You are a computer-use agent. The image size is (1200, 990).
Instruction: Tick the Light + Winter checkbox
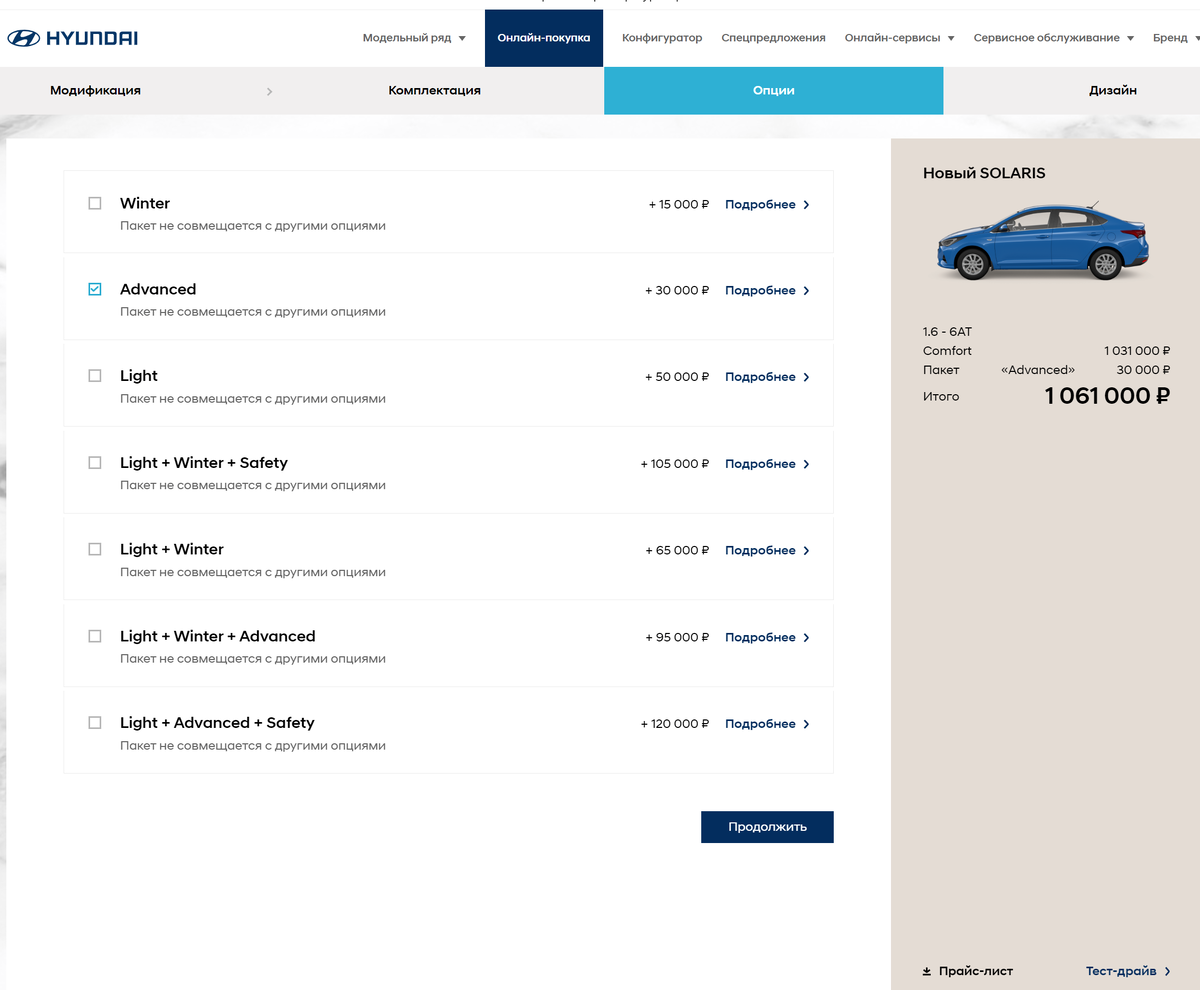click(x=95, y=549)
